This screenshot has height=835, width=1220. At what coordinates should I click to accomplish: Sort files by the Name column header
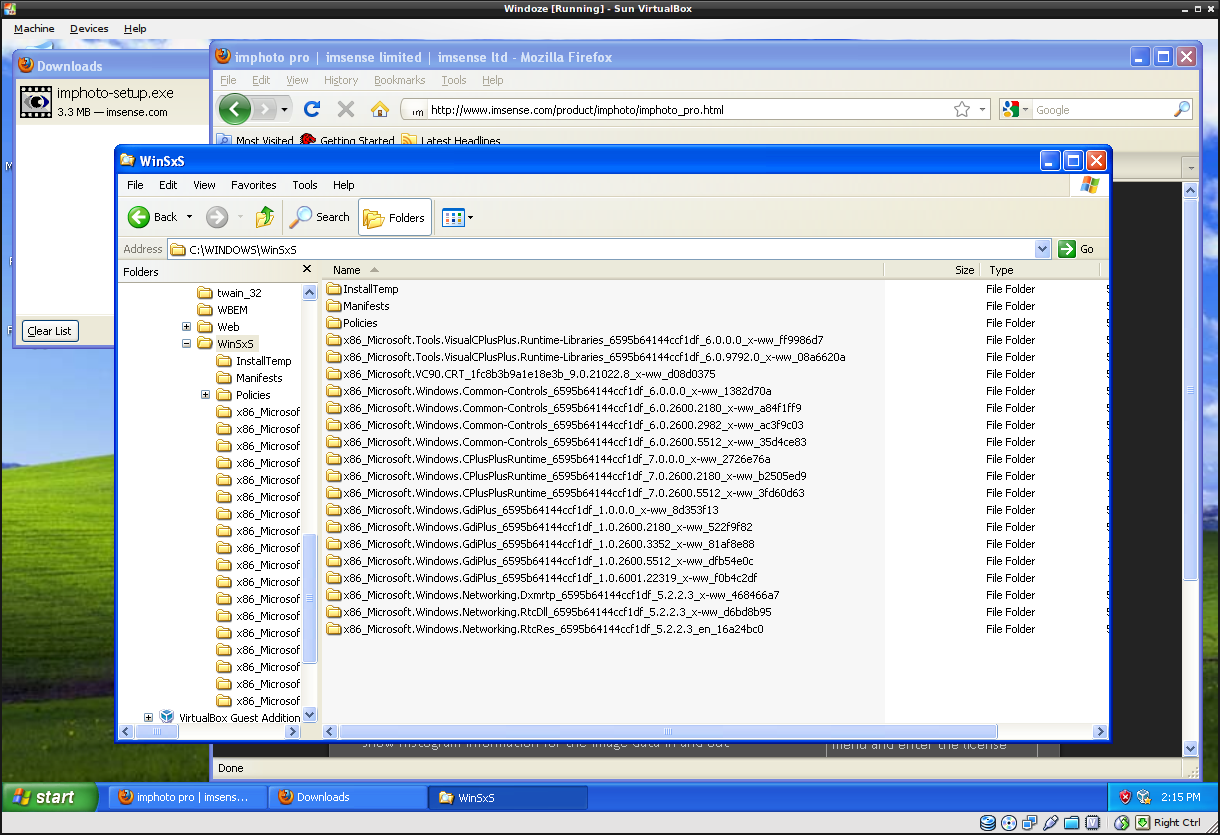604,270
